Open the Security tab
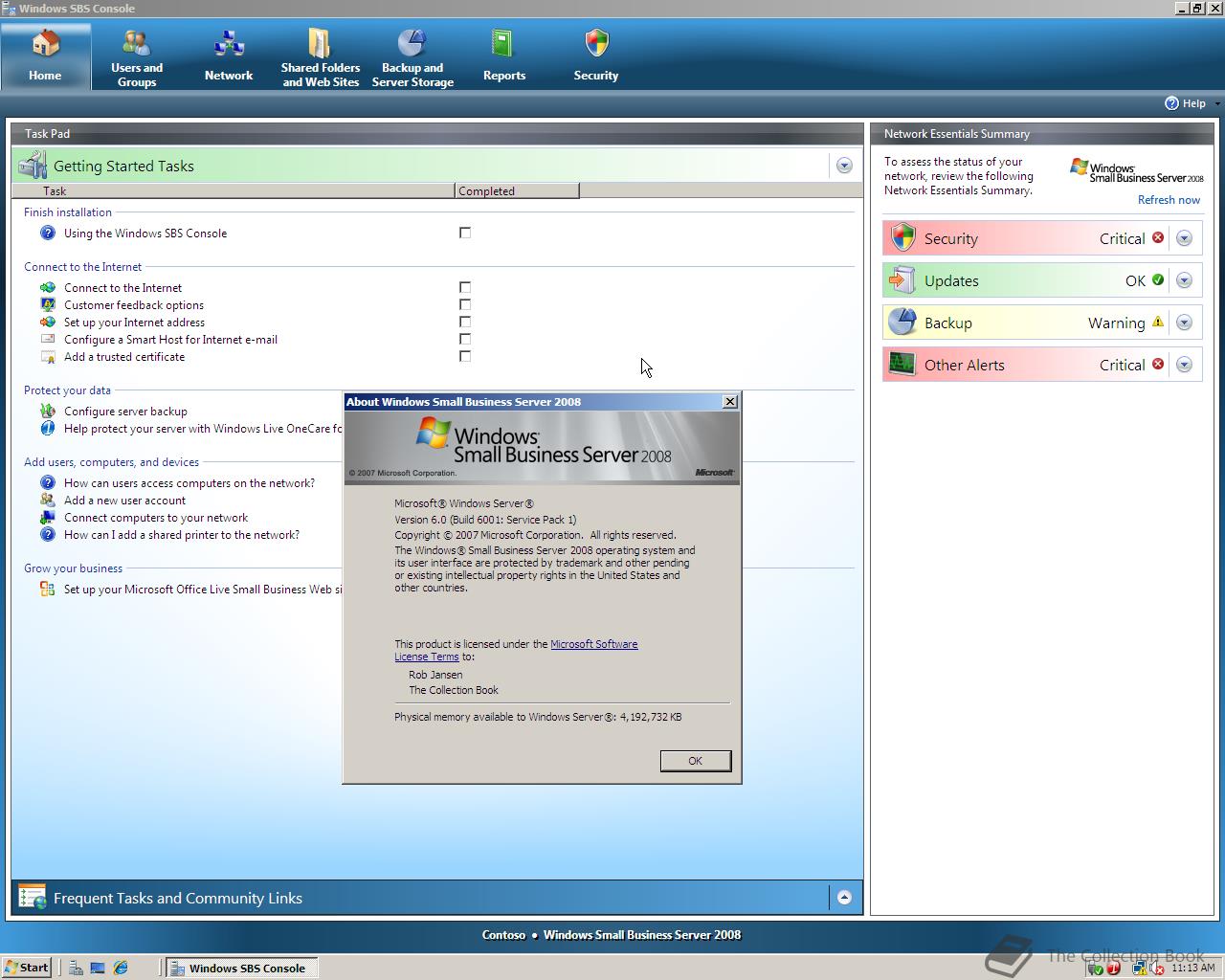The height and width of the screenshot is (980, 1225). pyautogui.click(x=596, y=56)
